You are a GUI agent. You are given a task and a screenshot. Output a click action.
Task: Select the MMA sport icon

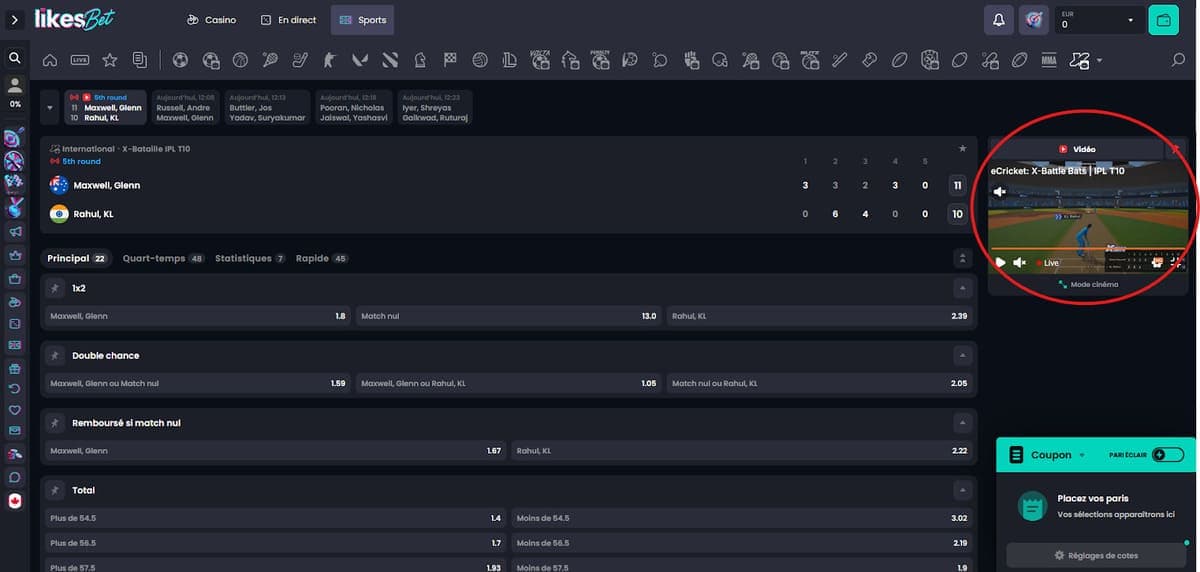coord(1048,60)
